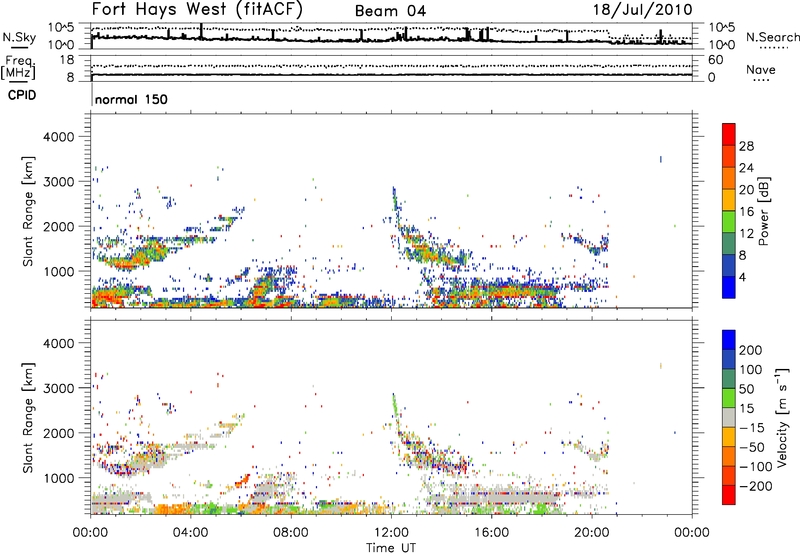Click the '100' label on Velocity colorbar
Image resolution: width=800 pixels, height=554 pixels.
click(x=751, y=369)
